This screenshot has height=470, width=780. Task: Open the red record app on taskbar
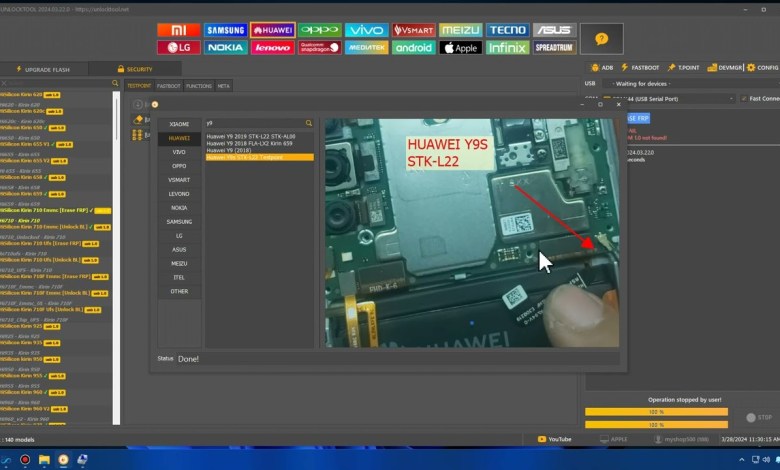click(x=25, y=460)
